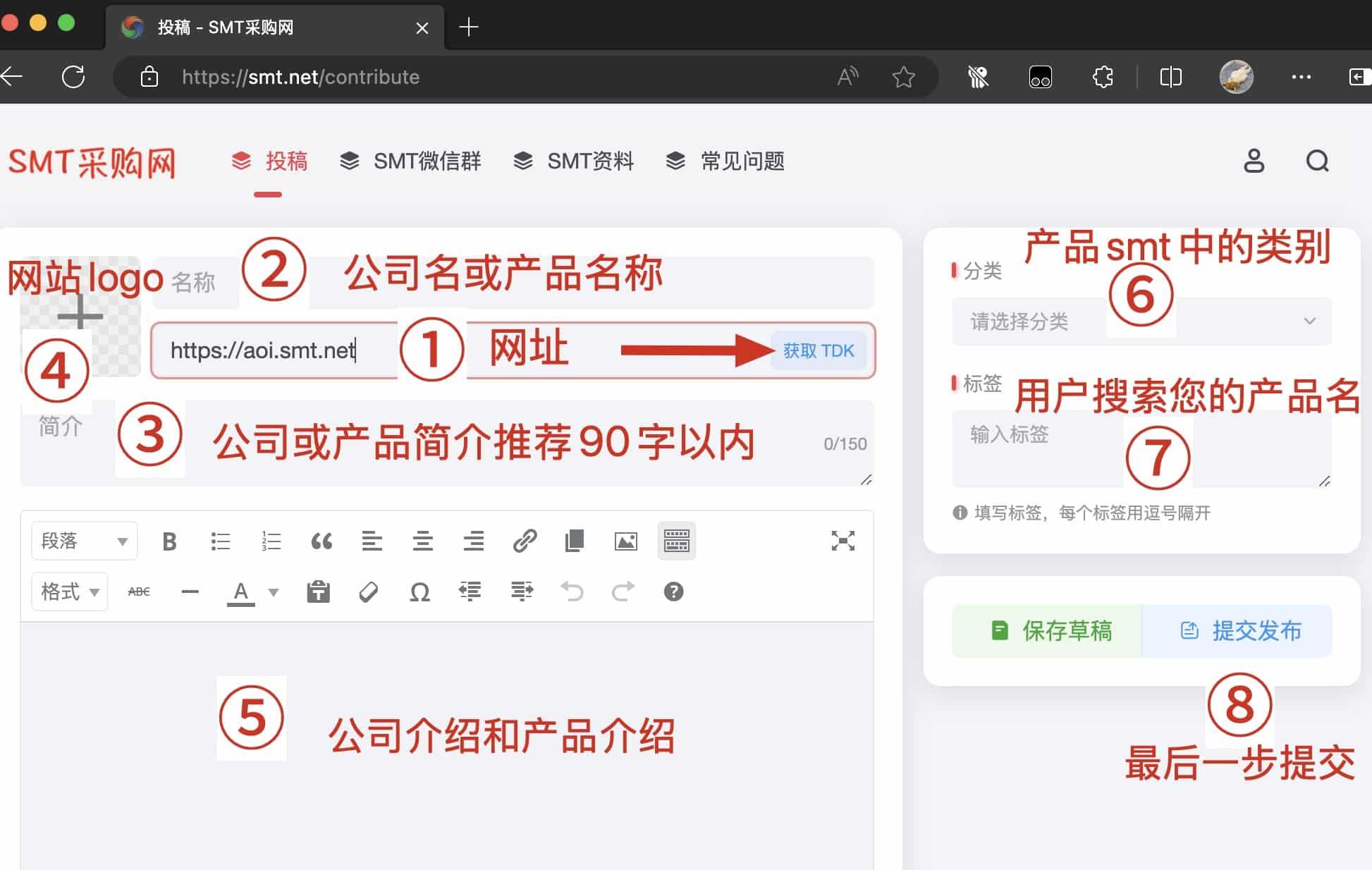Insert an image into the editor
1372x870 pixels.
(626, 541)
